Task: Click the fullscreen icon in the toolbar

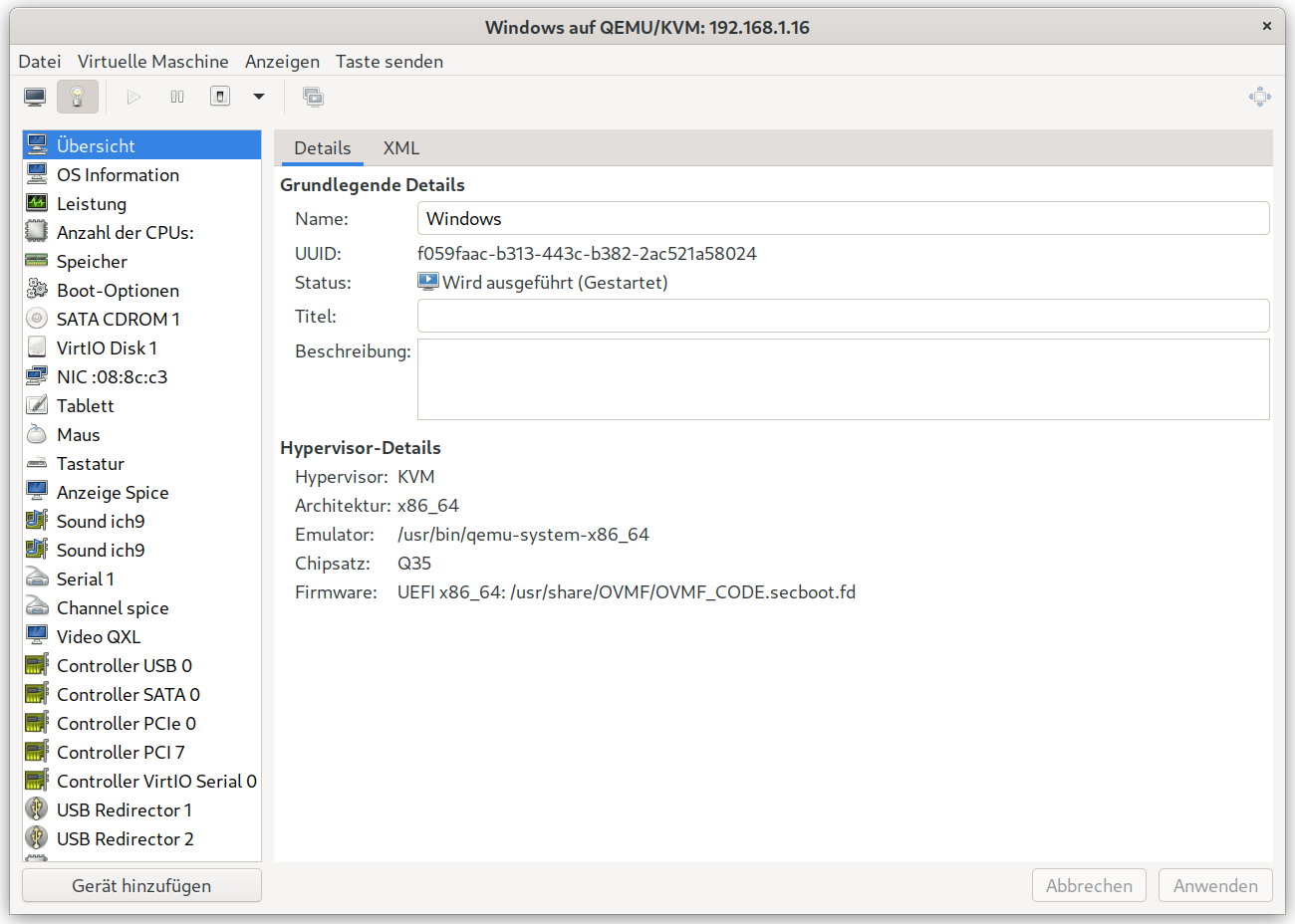Action: coord(1259,97)
